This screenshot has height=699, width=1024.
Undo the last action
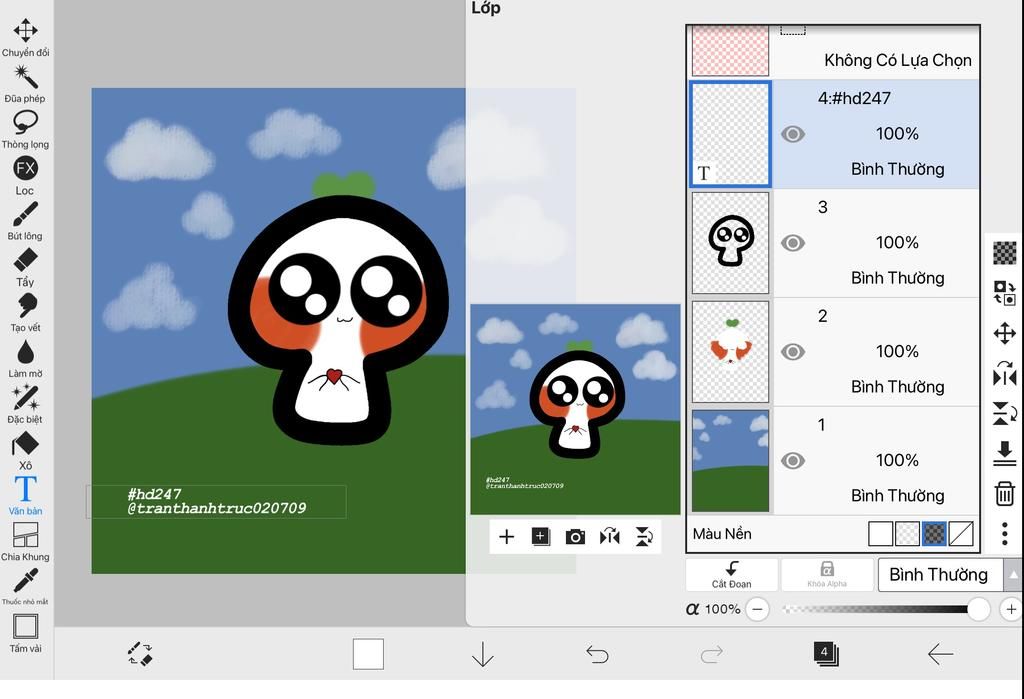pyautogui.click(x=597, y=654)
